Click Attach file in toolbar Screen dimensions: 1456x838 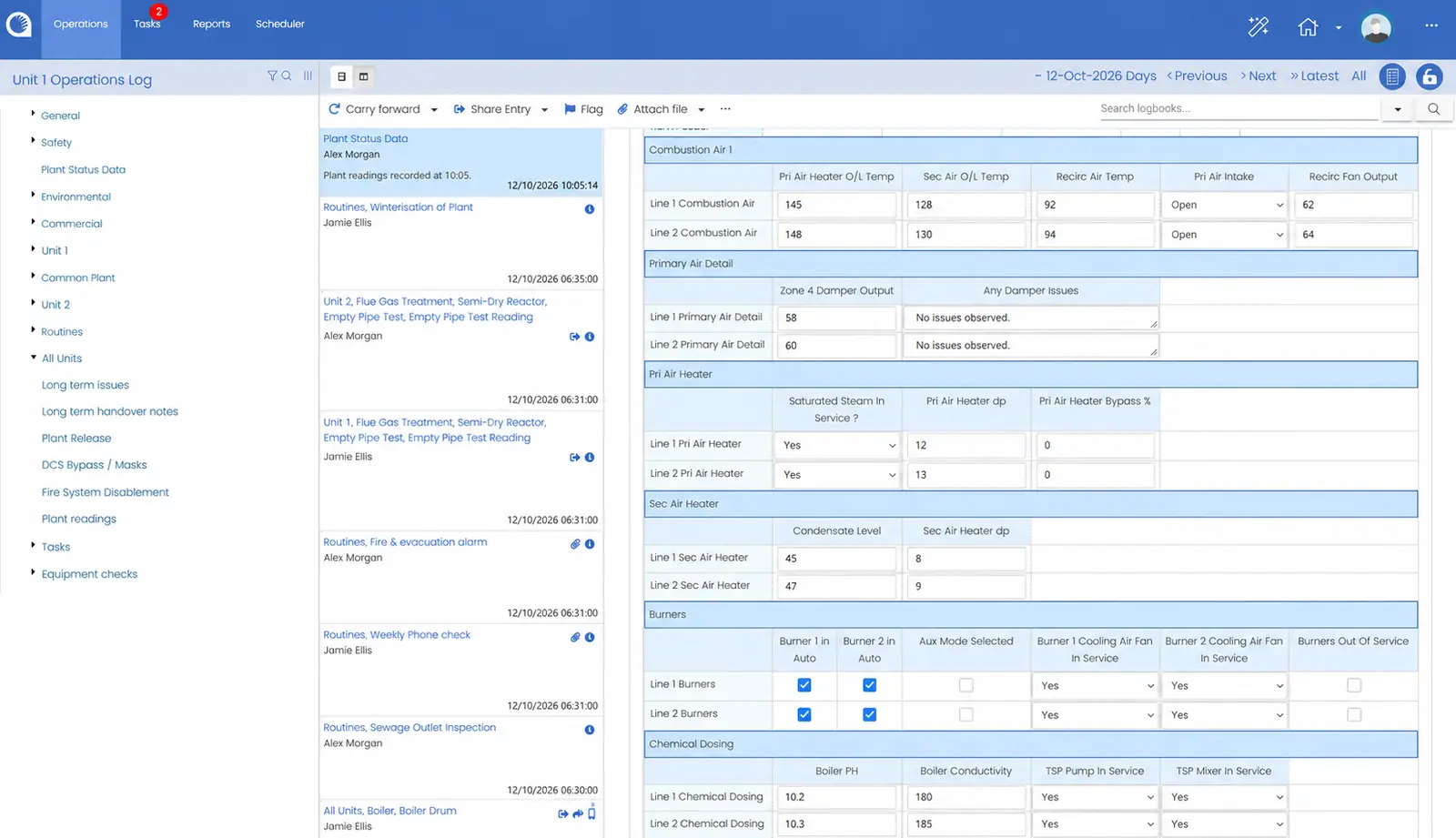click(652, 109)
